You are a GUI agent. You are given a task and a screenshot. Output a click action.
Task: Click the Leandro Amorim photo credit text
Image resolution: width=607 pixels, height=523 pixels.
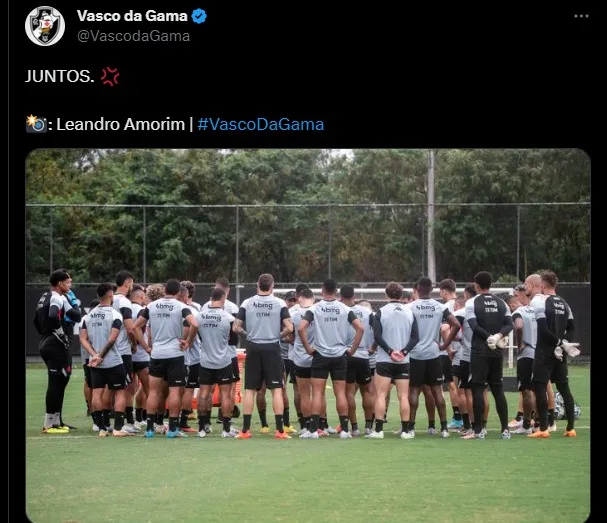pyautogui.click(x=121, y=124)
